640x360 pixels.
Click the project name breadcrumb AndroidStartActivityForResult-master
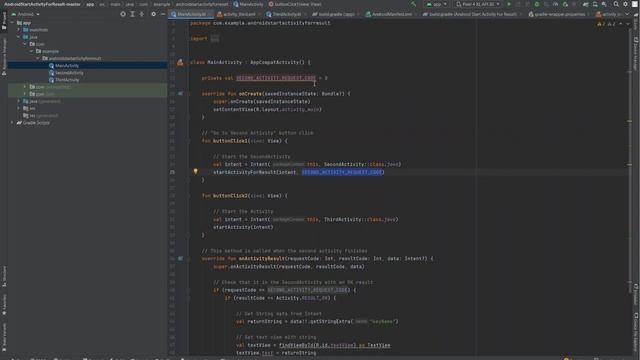coord(42,4)
